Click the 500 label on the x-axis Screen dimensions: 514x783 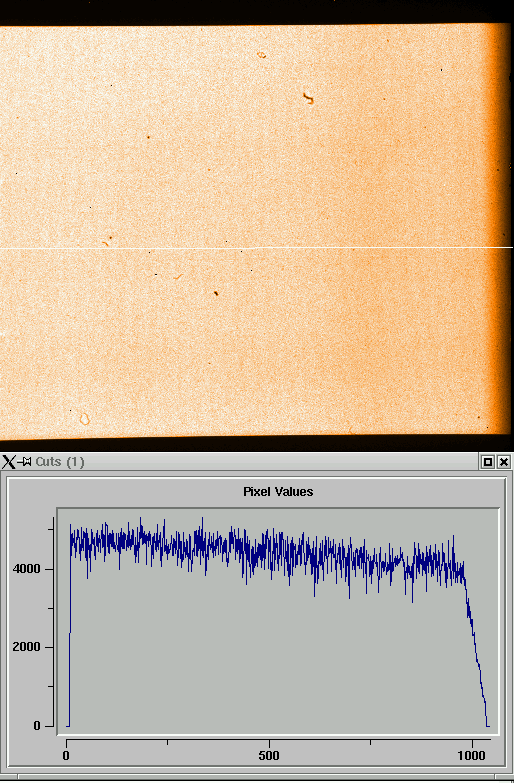tap(269, 756)
